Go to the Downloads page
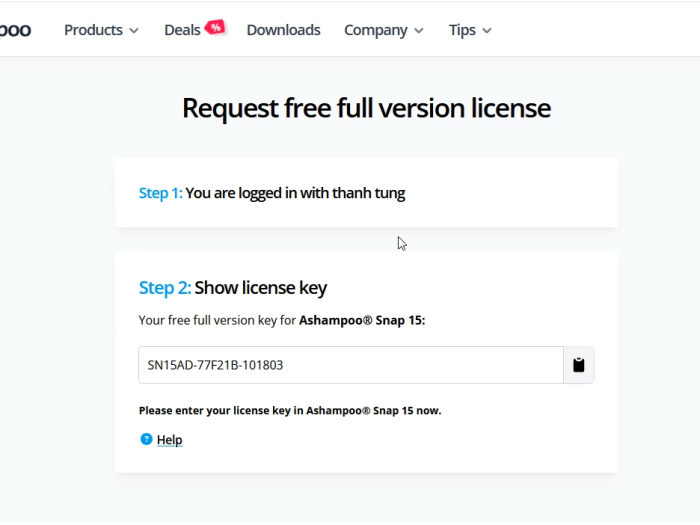 coord(283,30)
